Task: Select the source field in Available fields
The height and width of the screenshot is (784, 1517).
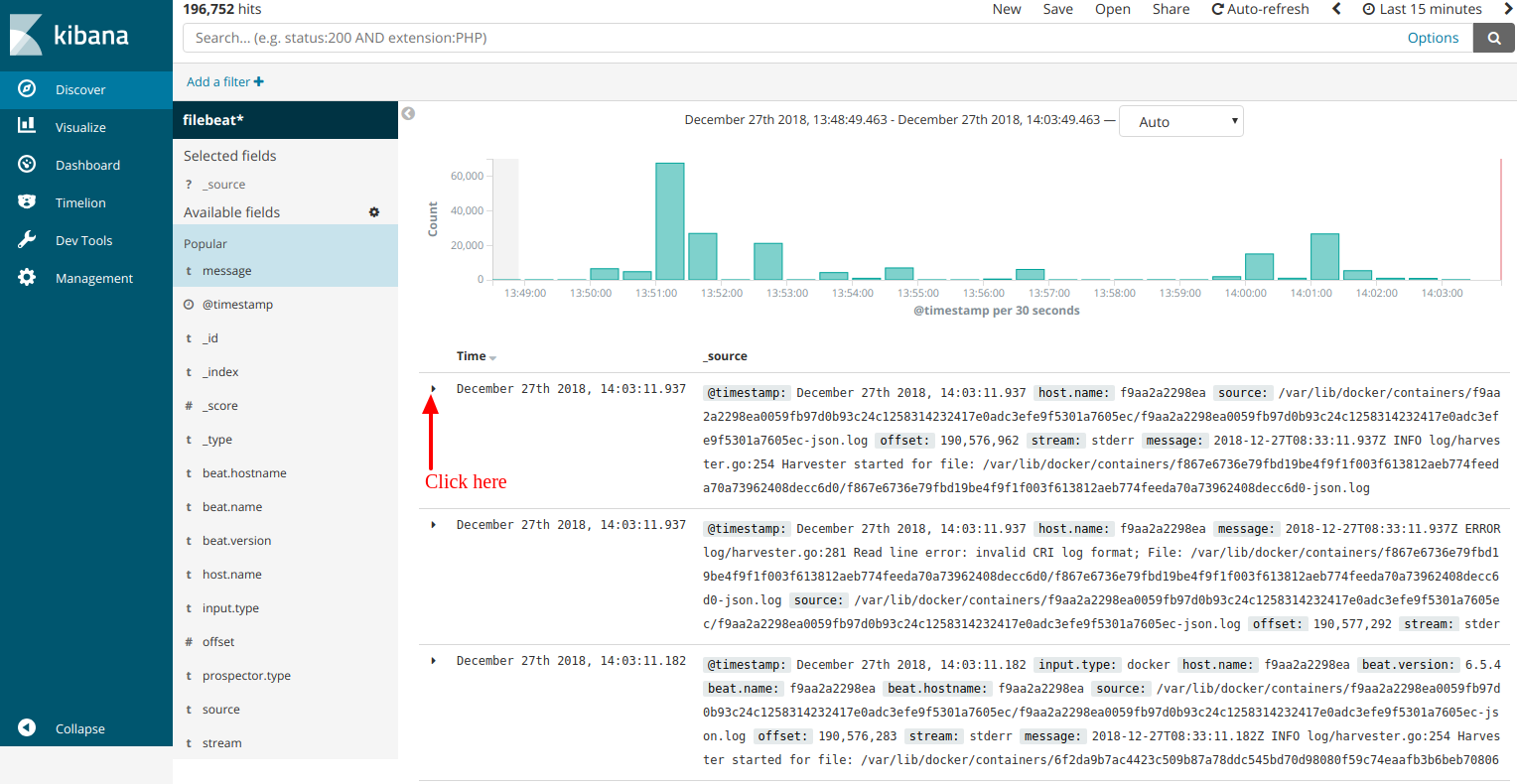Action: (220, 710)
